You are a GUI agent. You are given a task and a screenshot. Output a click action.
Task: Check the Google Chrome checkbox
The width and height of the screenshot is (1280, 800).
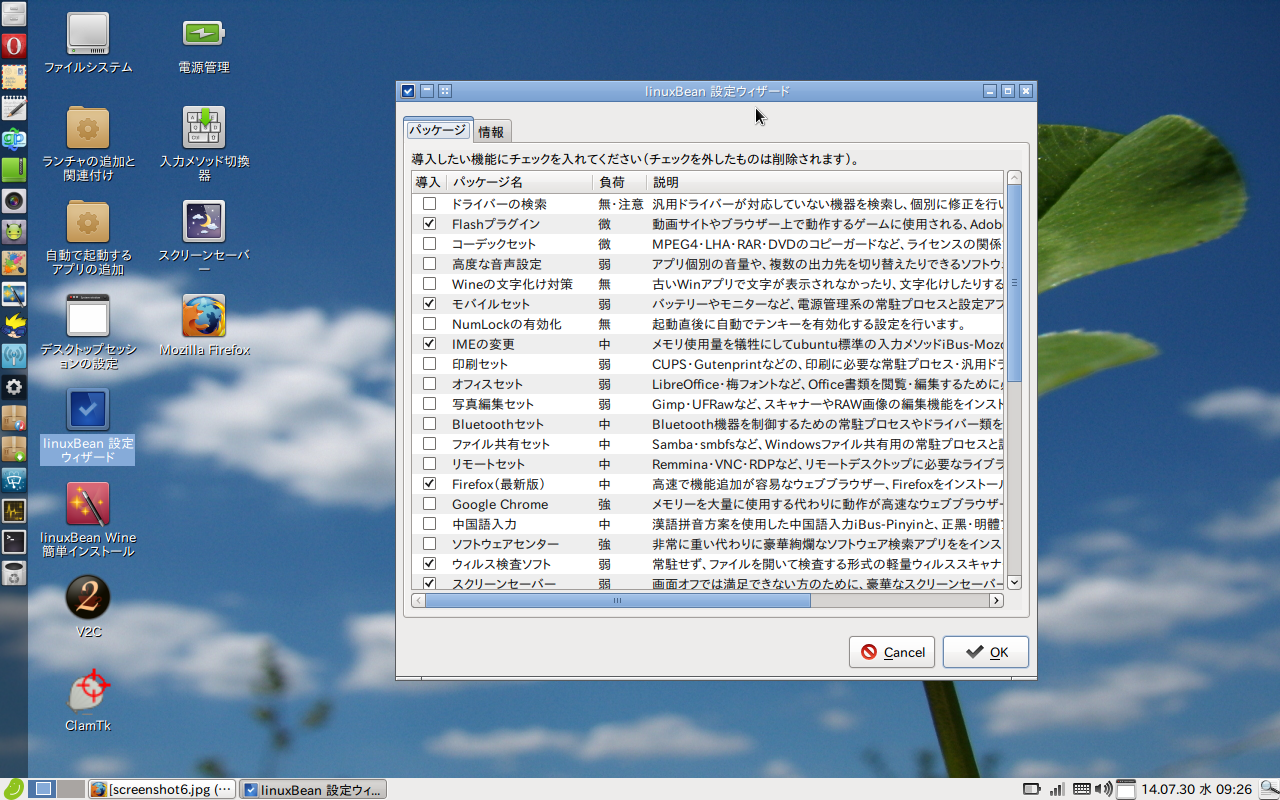(x=429, y=504)
